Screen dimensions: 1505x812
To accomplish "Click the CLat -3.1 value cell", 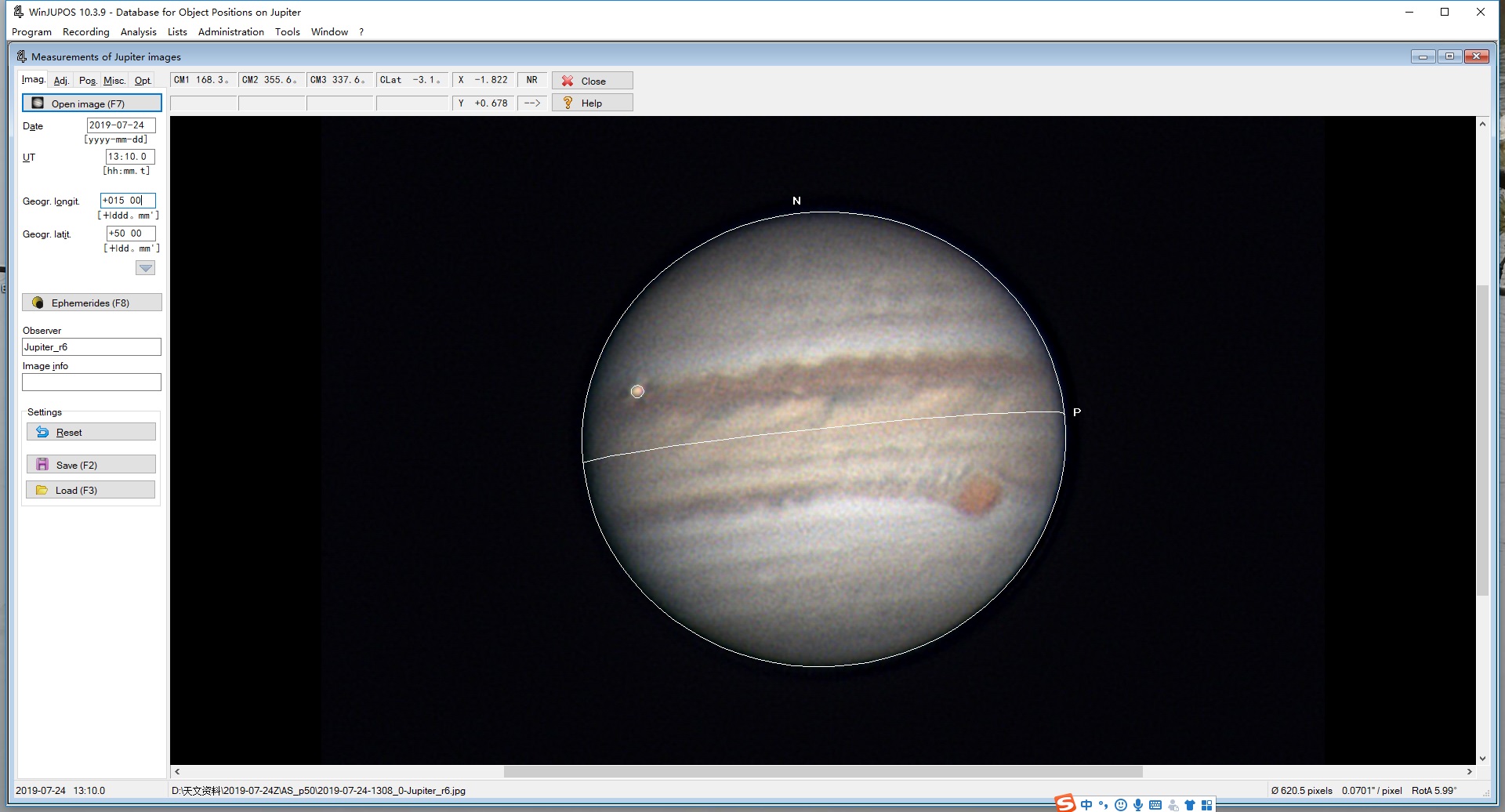I will [412, 80].
